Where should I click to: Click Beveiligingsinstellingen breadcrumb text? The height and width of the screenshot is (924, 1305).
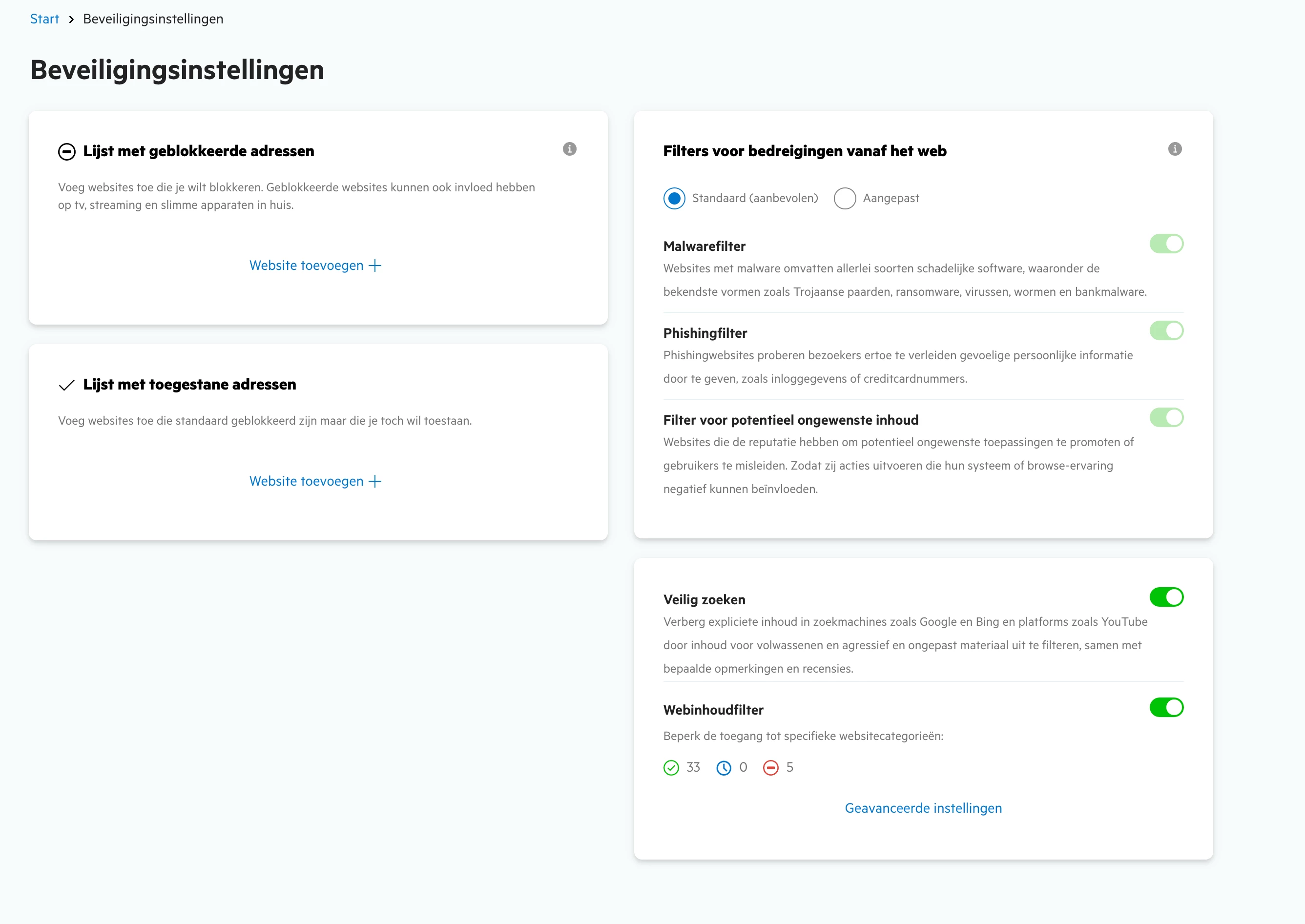[153, 19]
